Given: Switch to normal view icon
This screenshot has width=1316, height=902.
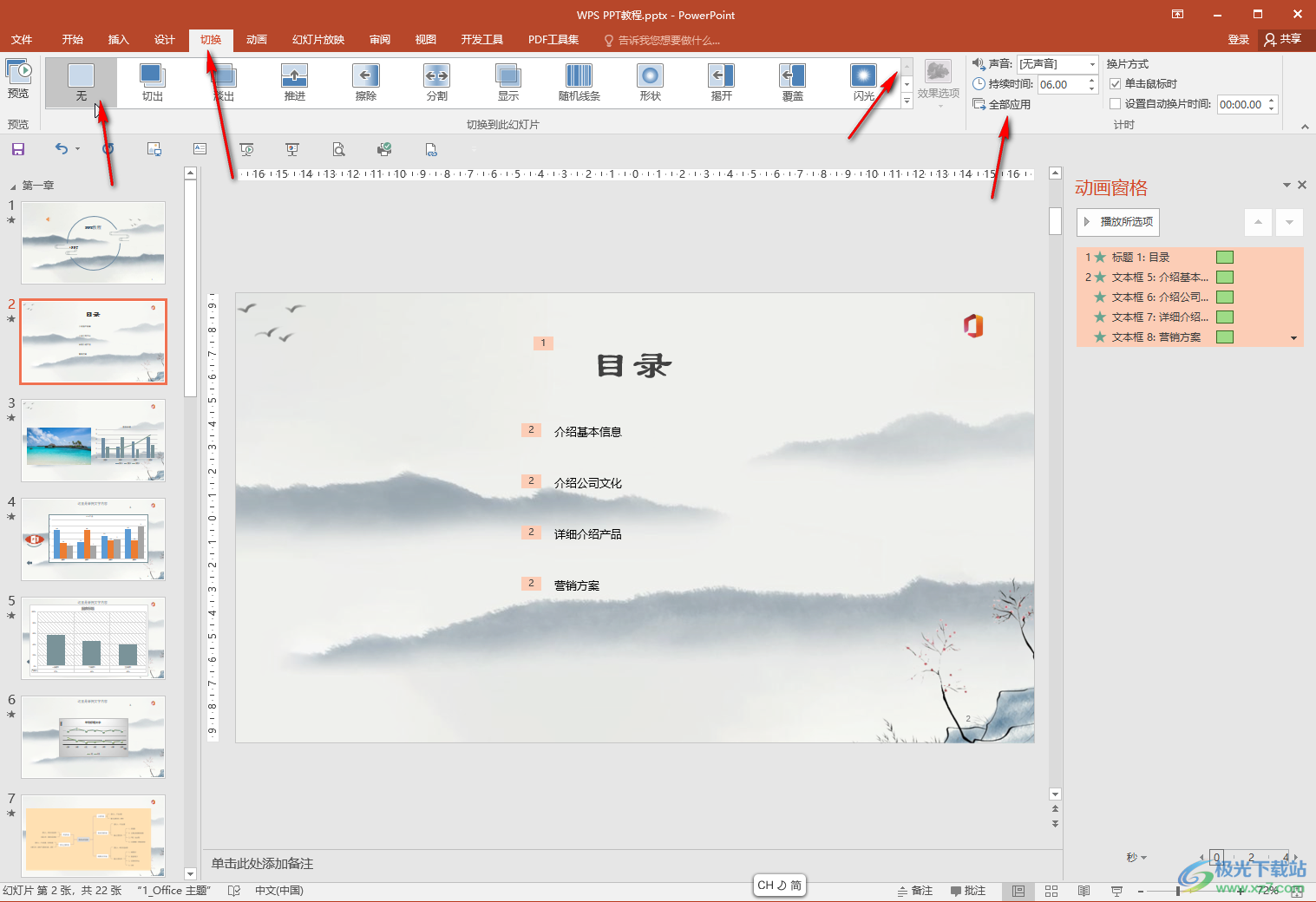Looking at the screenshot, I should [x=1018, y=891].
